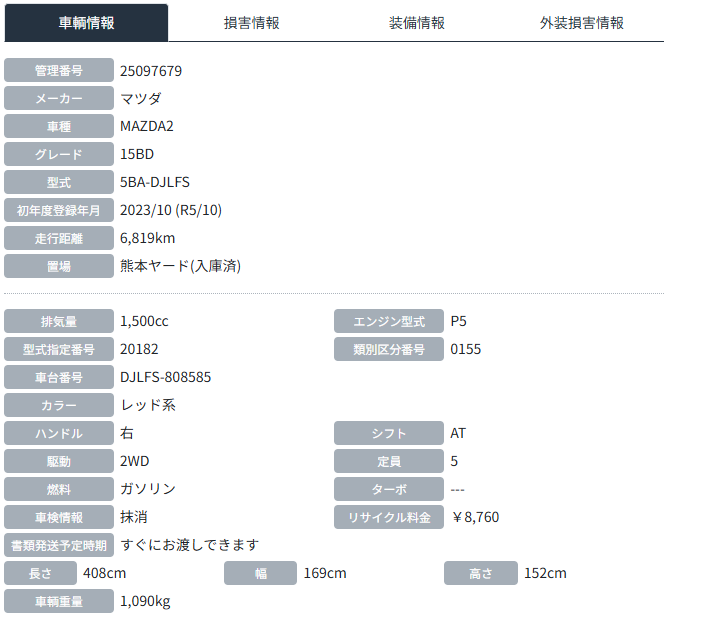Switch to the 損害情報 tab
The image size is (715, 628).
251,22
